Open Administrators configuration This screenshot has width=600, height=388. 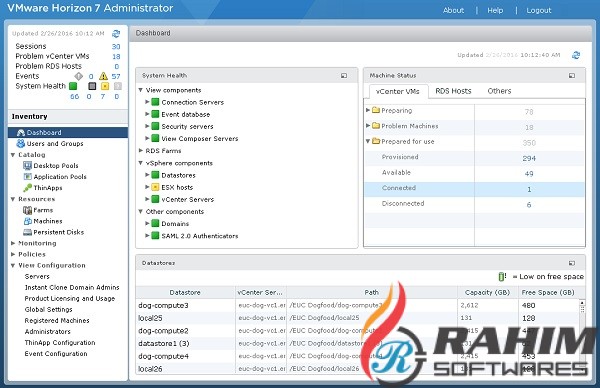(x=47, y=332)
